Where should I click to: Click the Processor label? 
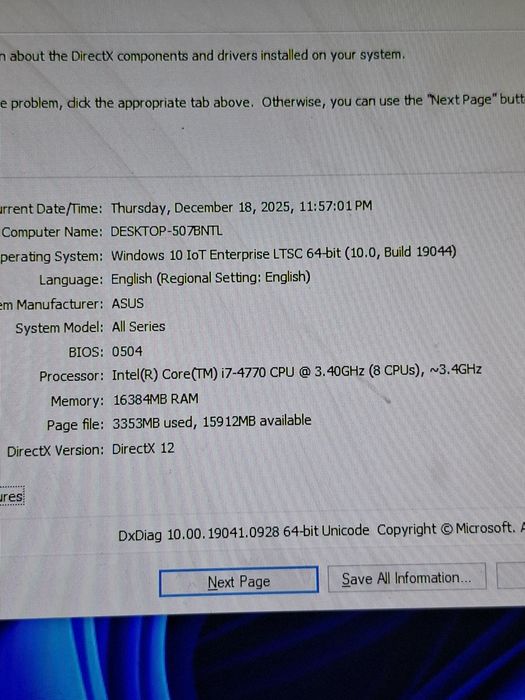[x=71, y=376]
